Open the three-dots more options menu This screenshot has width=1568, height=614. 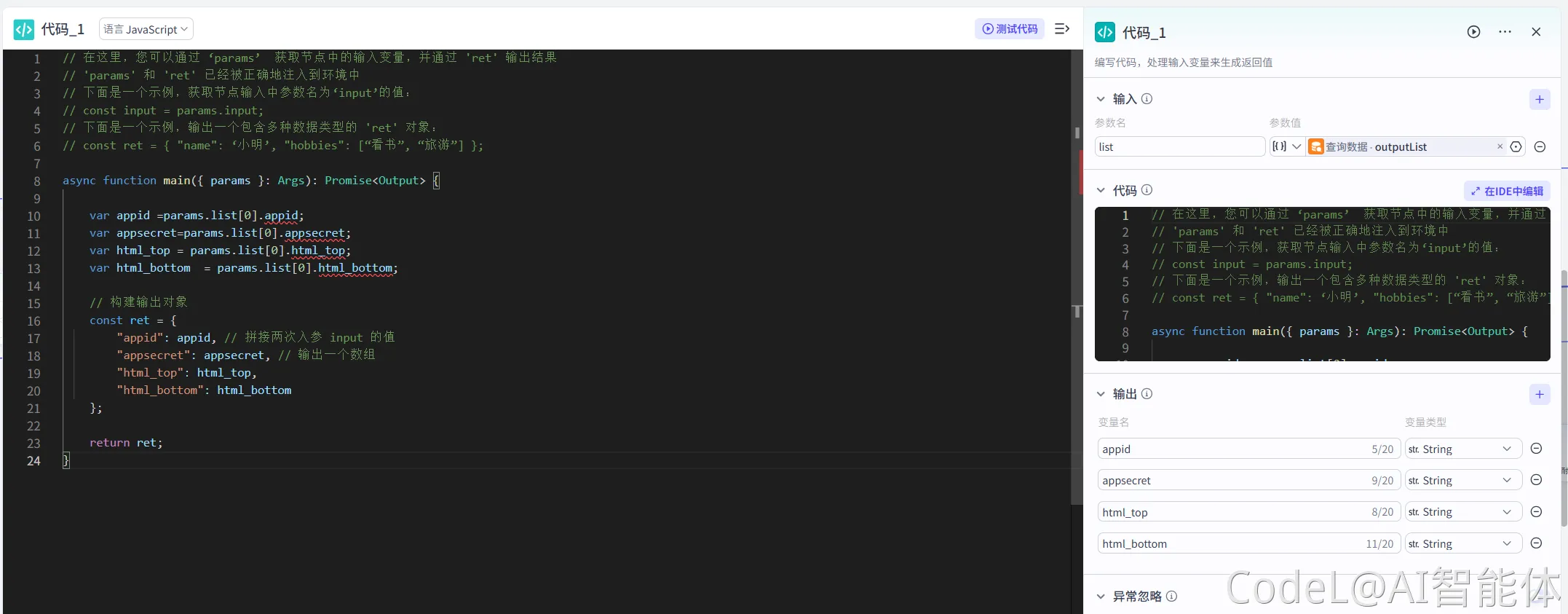click(1505, 32)
